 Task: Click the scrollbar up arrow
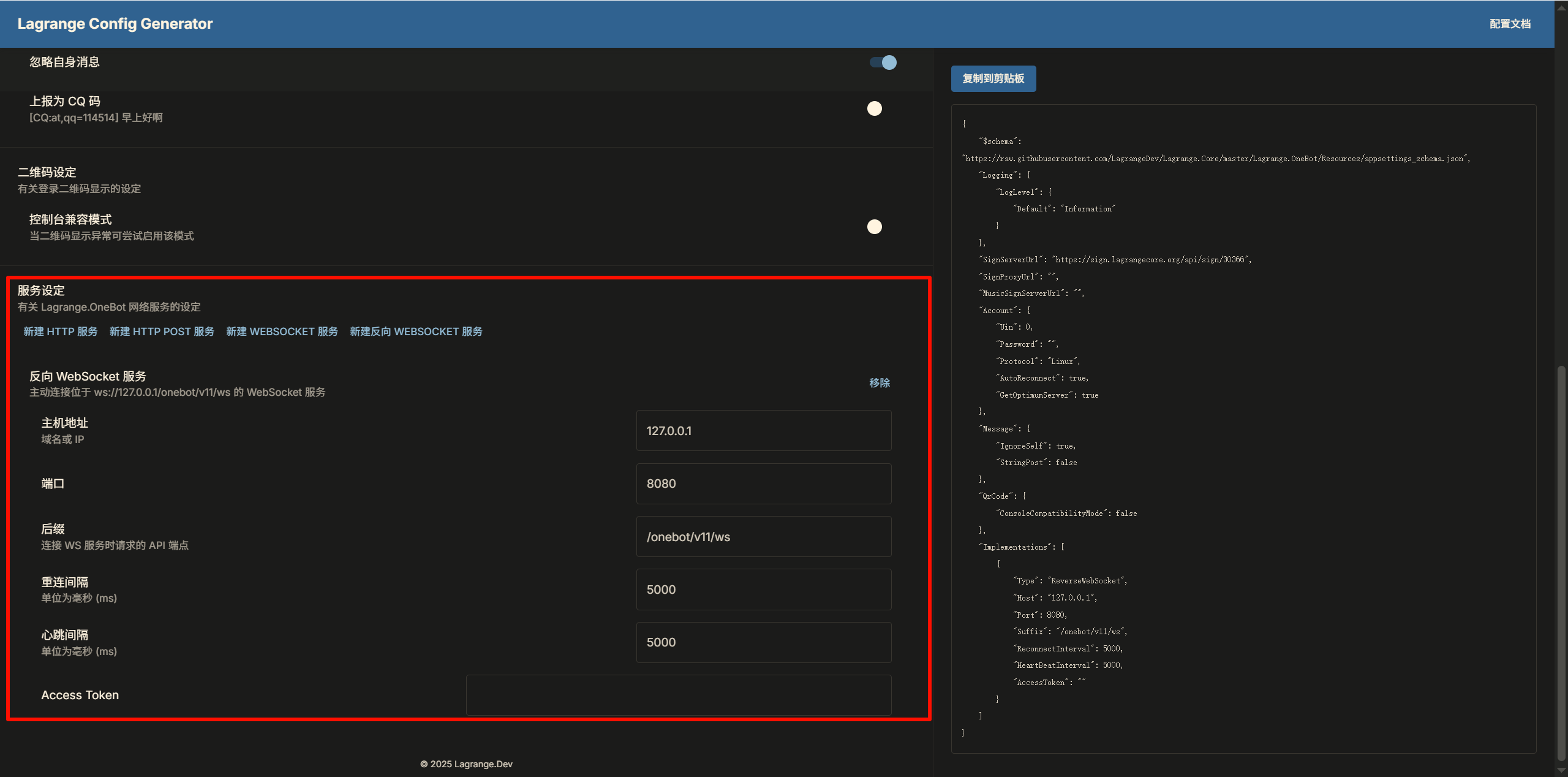(1561, 7)
